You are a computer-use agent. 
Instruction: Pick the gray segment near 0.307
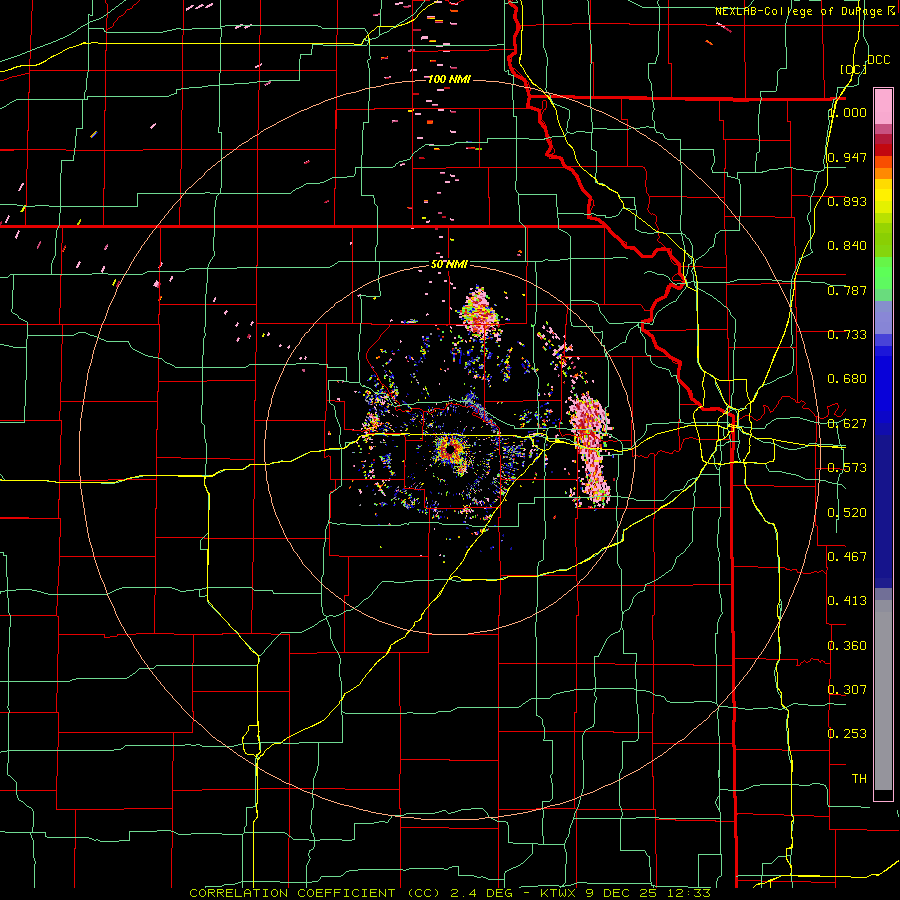point(883,695)
